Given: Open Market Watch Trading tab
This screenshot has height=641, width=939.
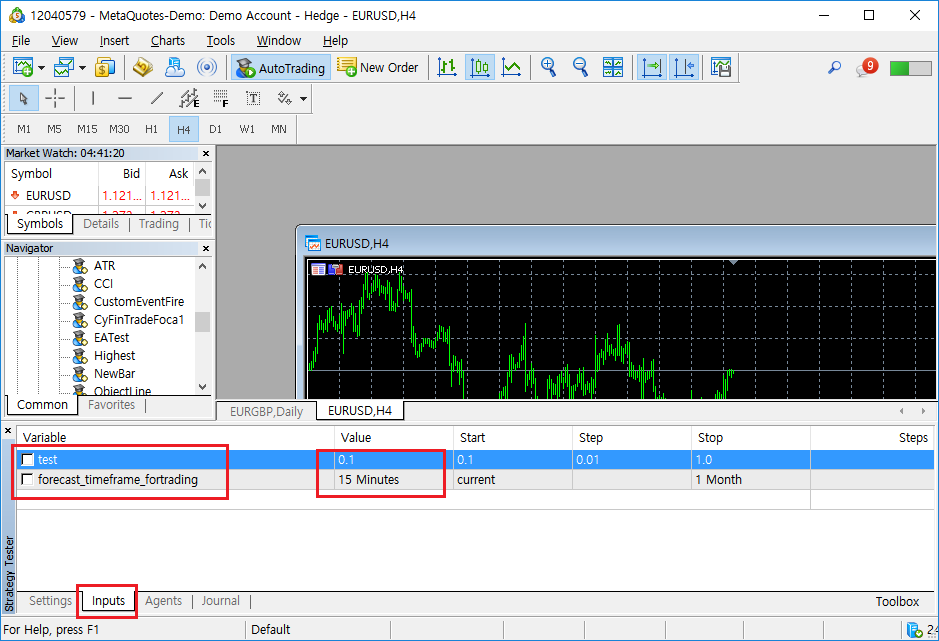Looking at the screenshot, I should click(159, 224).
